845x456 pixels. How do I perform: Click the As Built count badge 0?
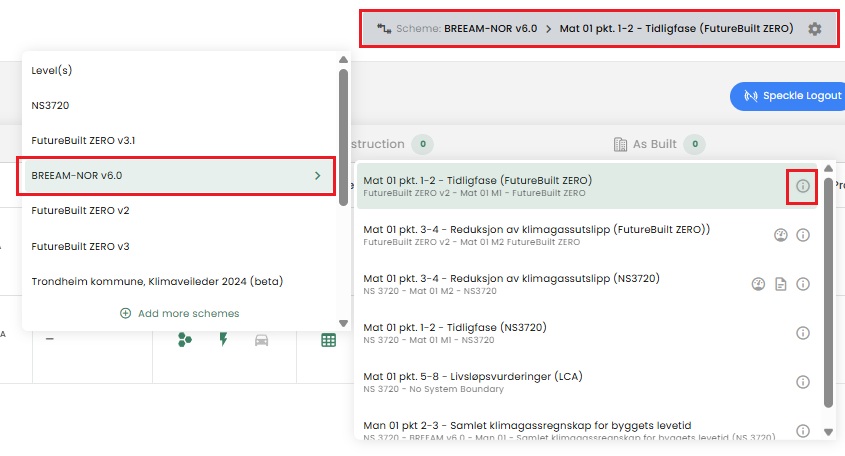pyautogui.click(x=695, y=144)
